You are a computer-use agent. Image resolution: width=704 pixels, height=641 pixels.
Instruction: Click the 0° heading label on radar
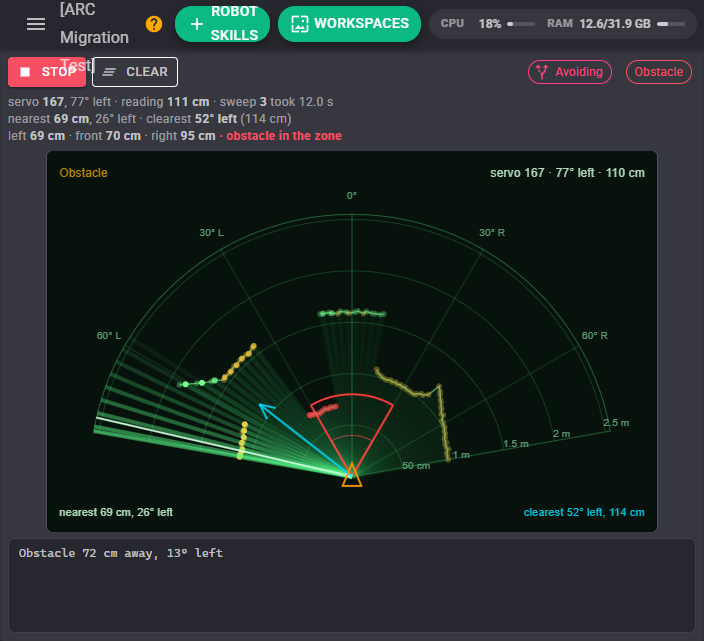[352, 196]
